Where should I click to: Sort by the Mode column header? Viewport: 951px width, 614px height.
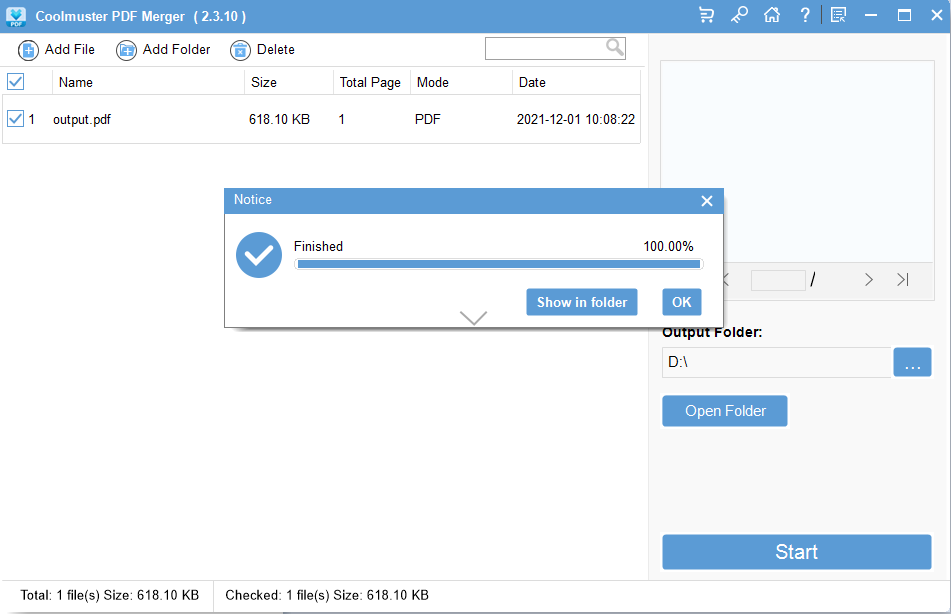[x=462, y=83]
